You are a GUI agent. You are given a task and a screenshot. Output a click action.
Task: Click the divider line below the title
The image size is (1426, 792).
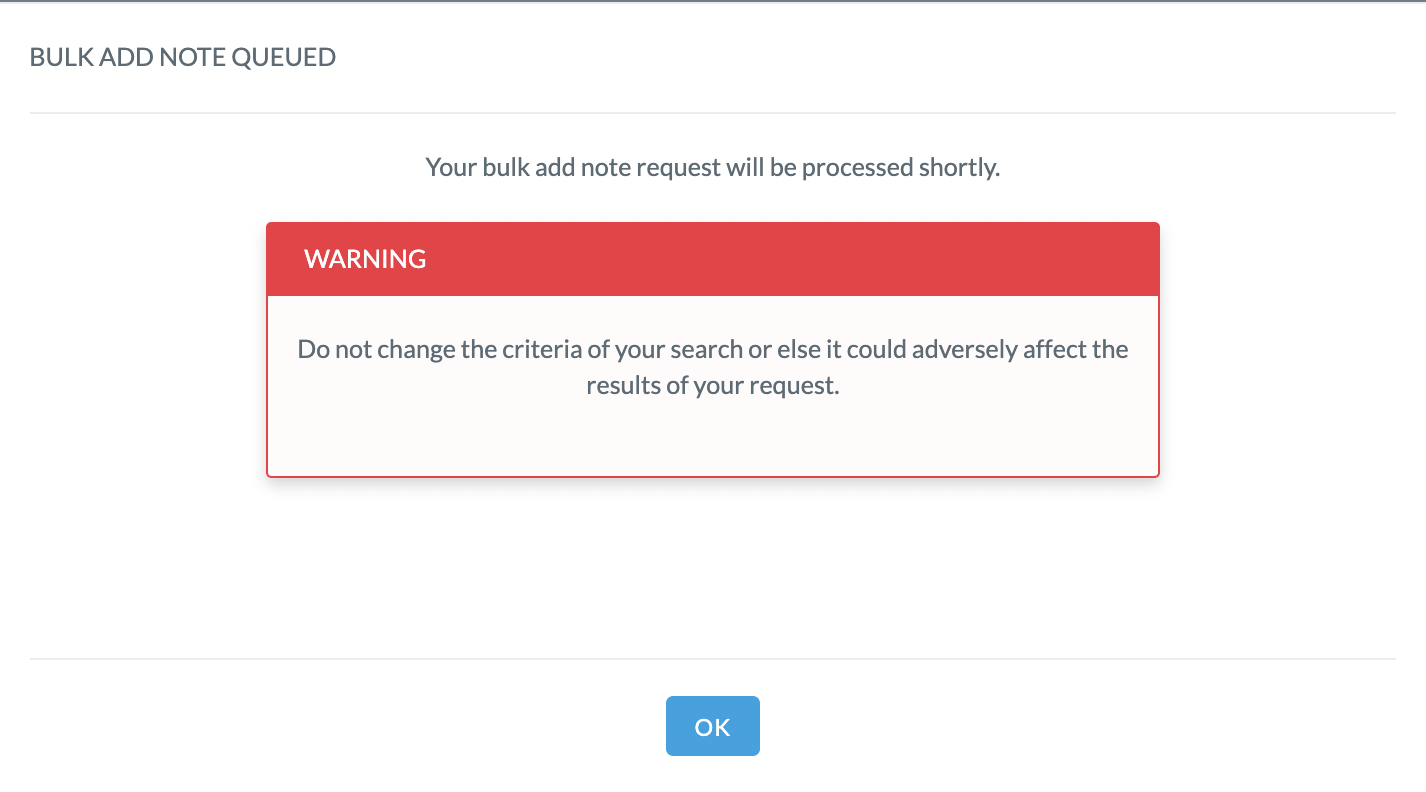point(713,113)
